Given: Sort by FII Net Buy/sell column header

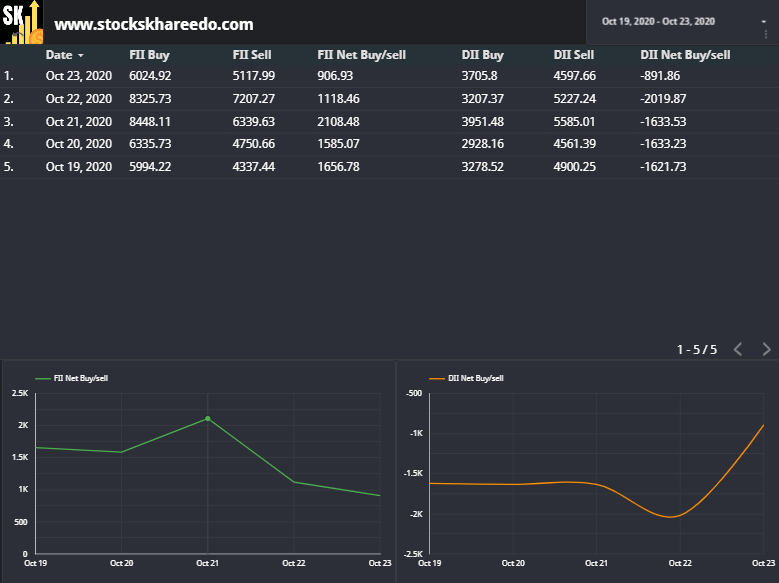Looking at the screenshot, I should 362,55.
